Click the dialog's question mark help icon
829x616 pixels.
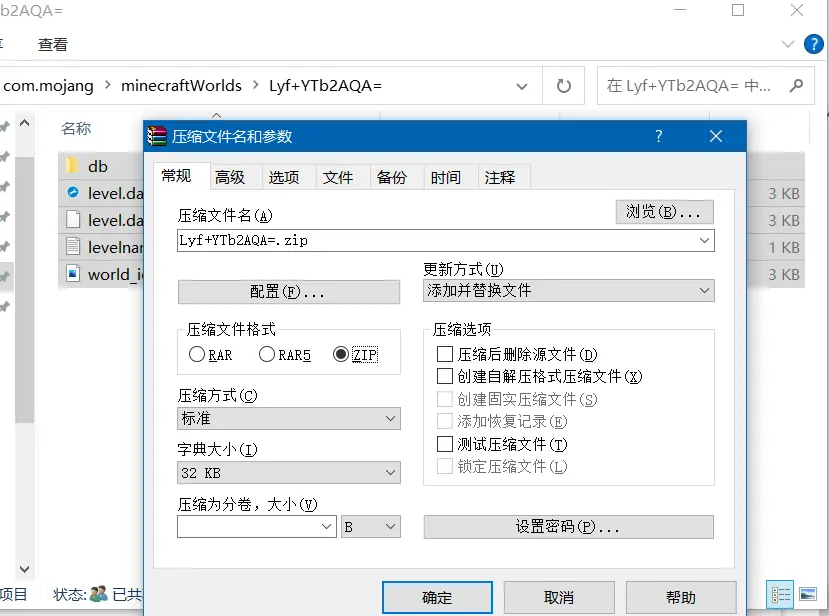[x=658, y=136]
